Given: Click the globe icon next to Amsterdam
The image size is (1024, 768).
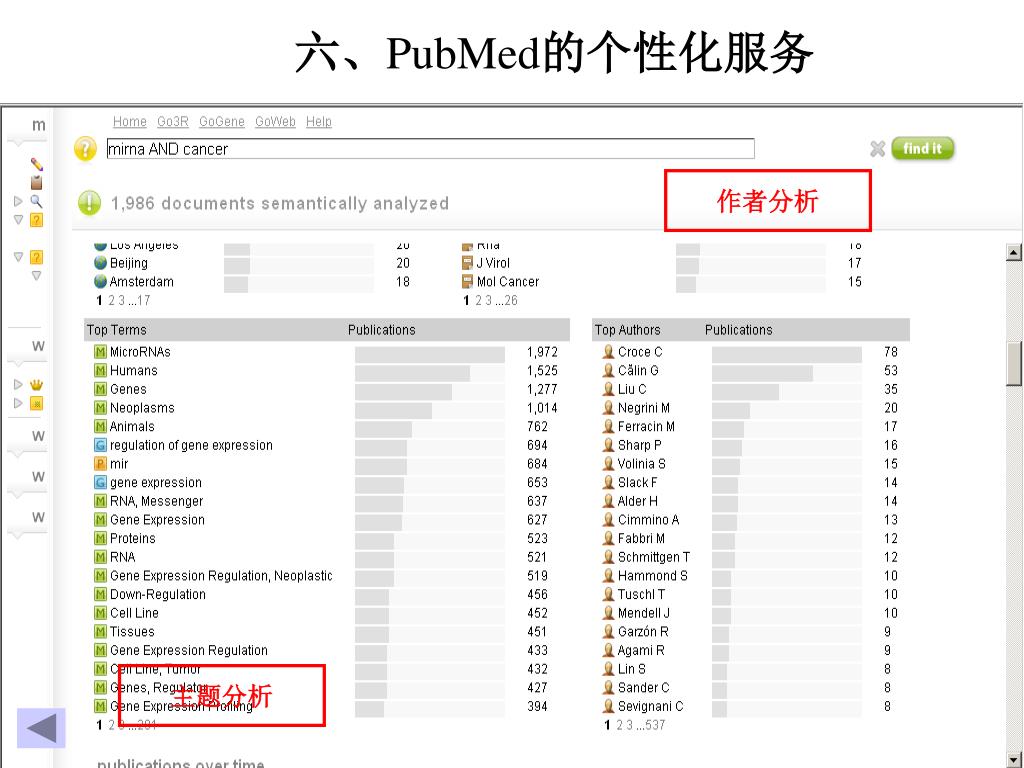Looking at the screenshot, I should (x=100, y=281).
